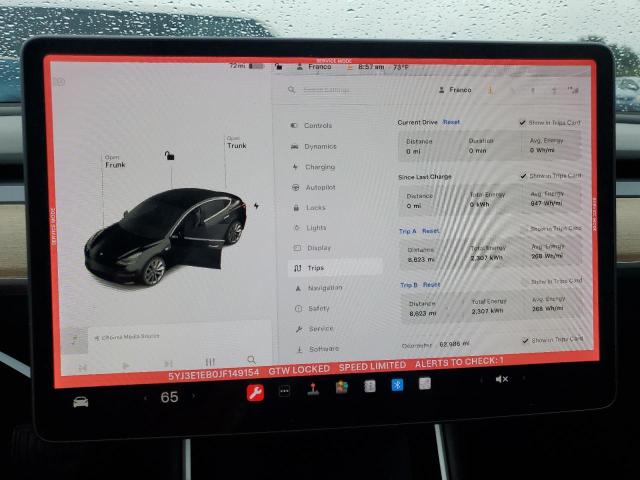This screenshot has width=640, height=480.
Task: Unmute the volume speaker icon
Action: [x=502, y=379]
